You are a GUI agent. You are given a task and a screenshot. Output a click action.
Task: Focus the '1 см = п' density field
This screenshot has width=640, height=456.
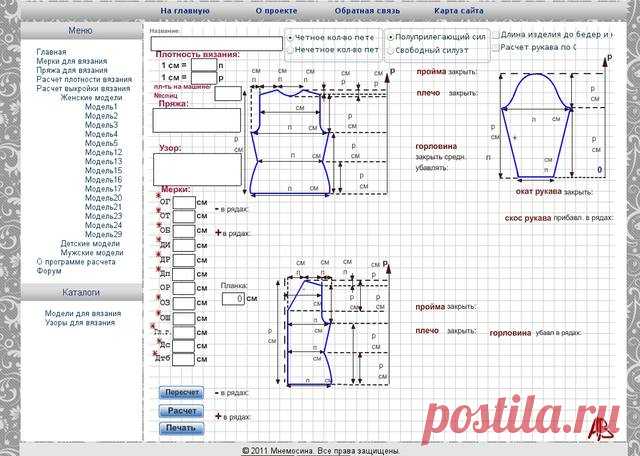click(204, 65)
